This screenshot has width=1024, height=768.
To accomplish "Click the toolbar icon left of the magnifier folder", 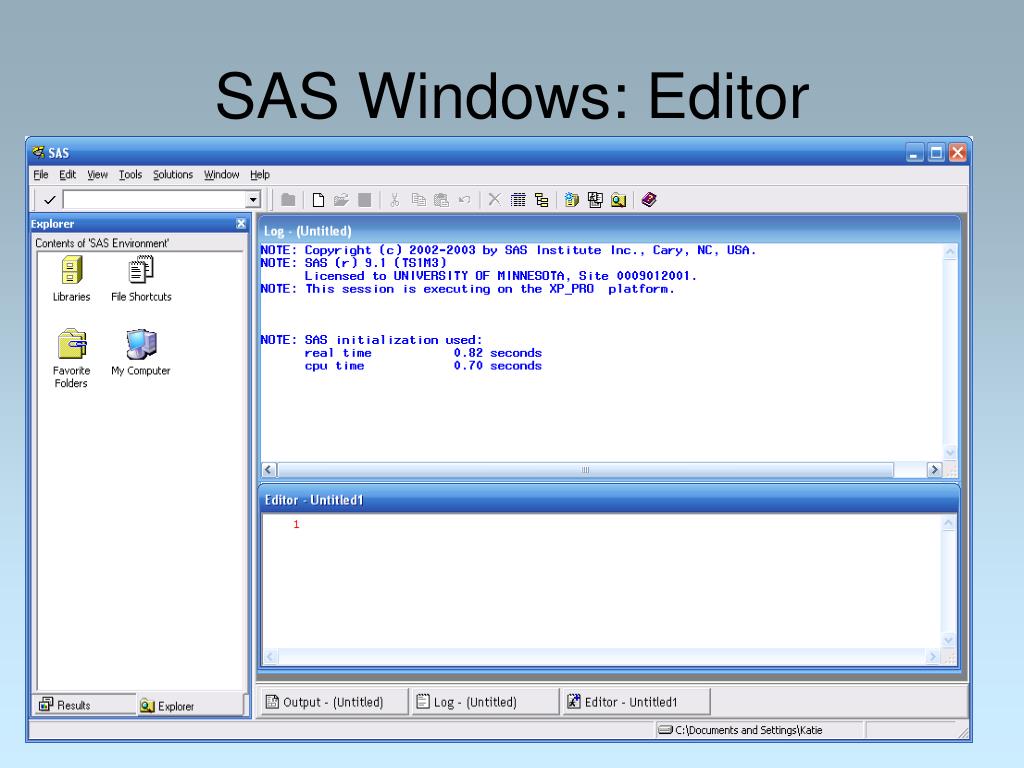I will [595, 200].
